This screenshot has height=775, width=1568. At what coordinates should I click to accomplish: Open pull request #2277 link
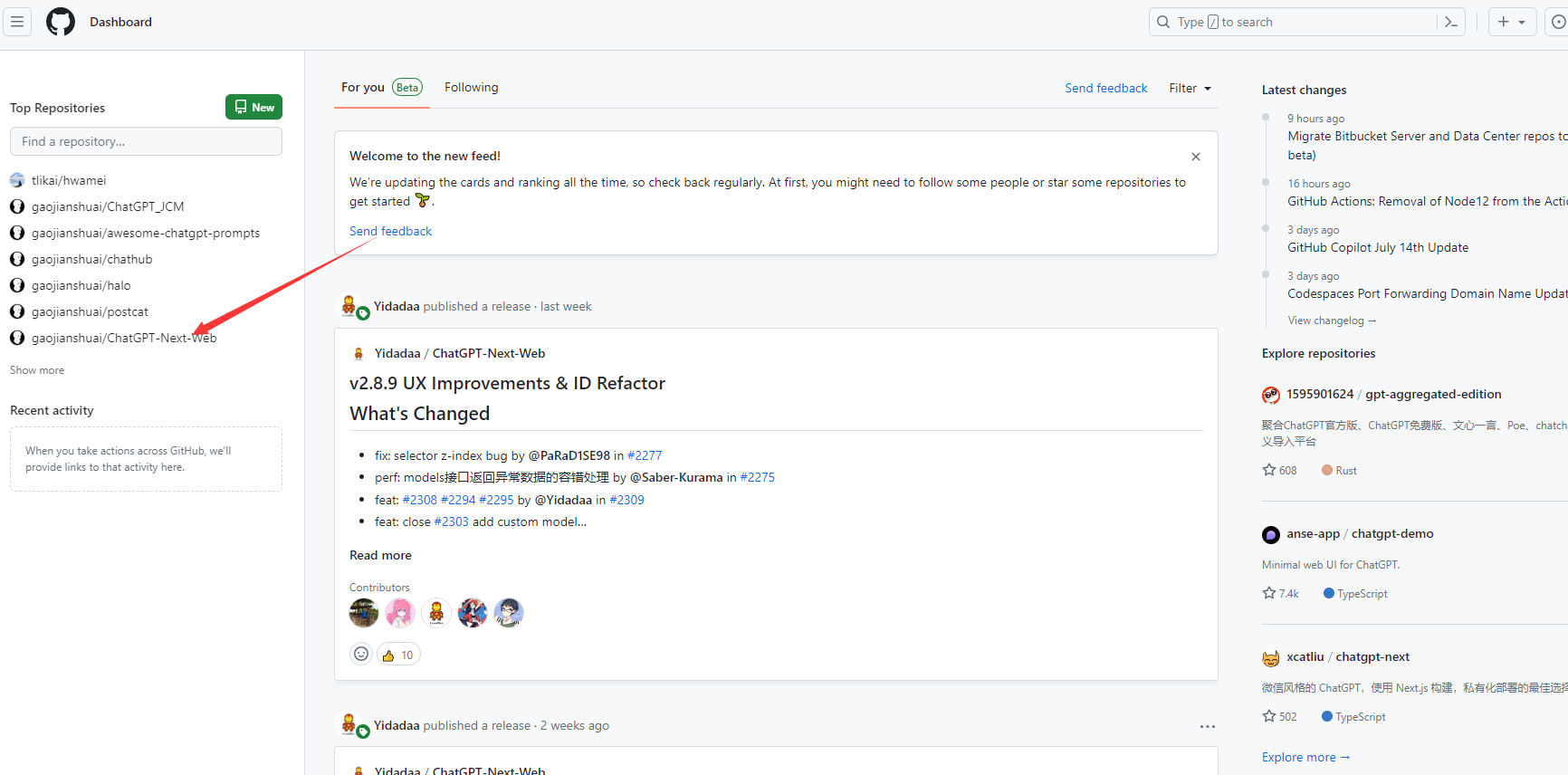click(x=645, y=455)
